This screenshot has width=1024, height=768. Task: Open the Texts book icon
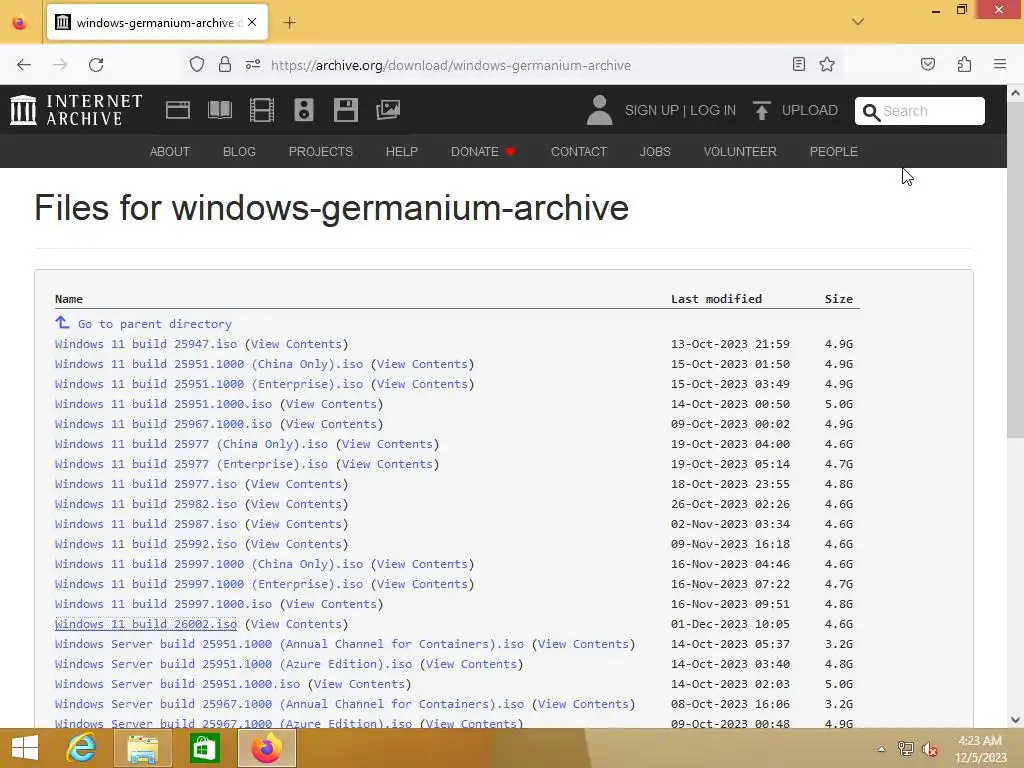click(220, 110)
